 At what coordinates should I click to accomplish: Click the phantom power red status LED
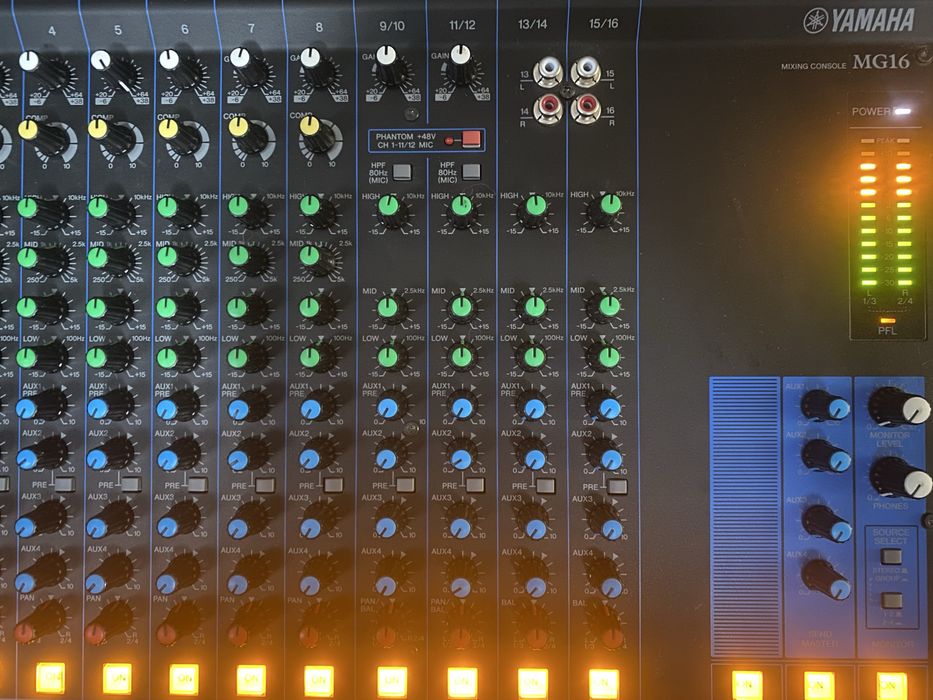click(x=449, y=140)
